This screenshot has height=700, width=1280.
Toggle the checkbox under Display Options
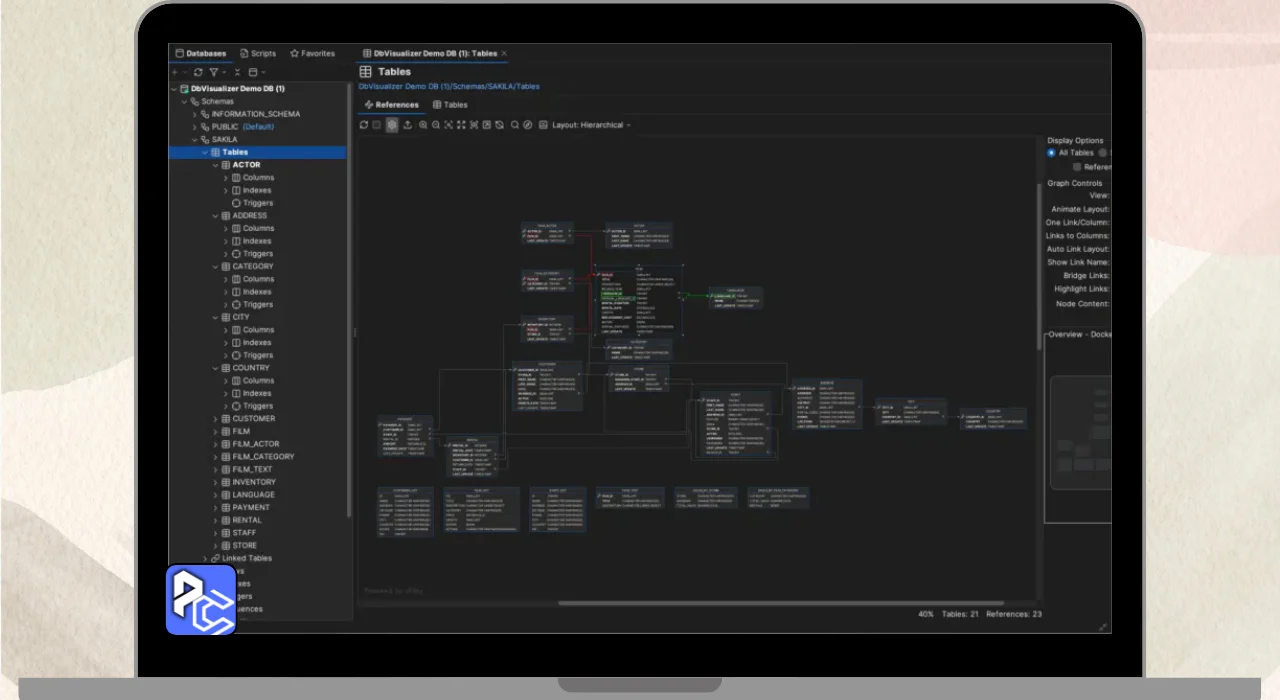pyautogui.click(x=1077, y=167)
